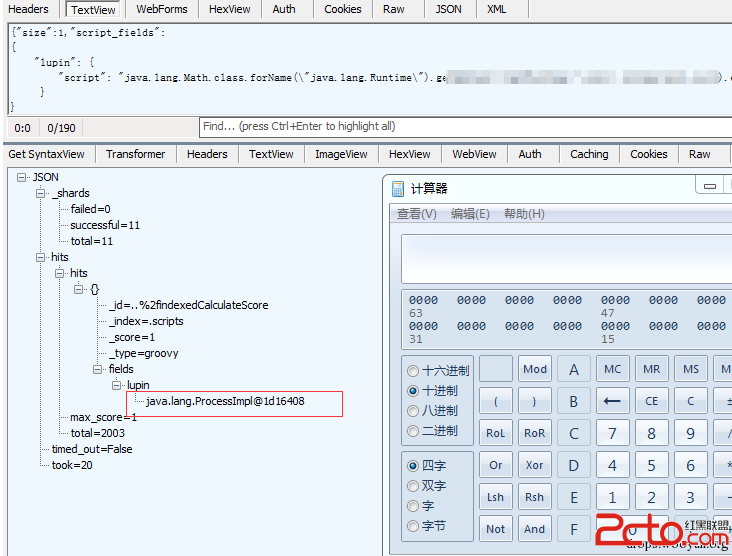
Task: Click the RoR rotate right button
Action: click(535, 433)
